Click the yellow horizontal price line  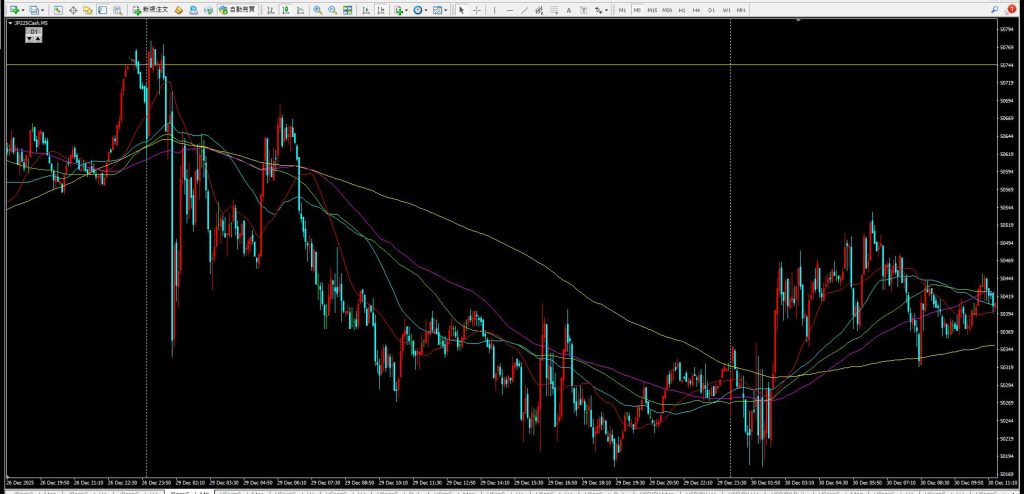(500, 64)
